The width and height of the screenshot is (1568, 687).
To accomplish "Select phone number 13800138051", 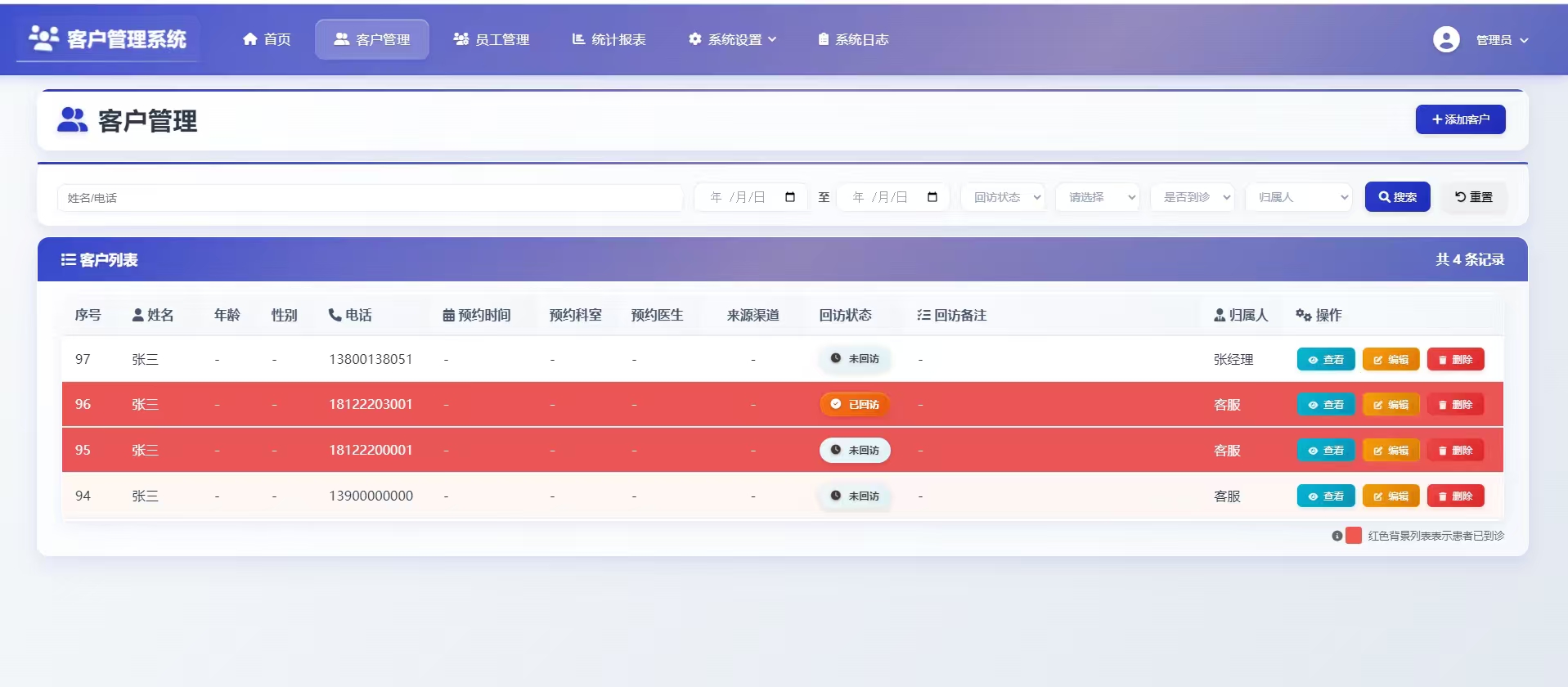I will [371, 359].
